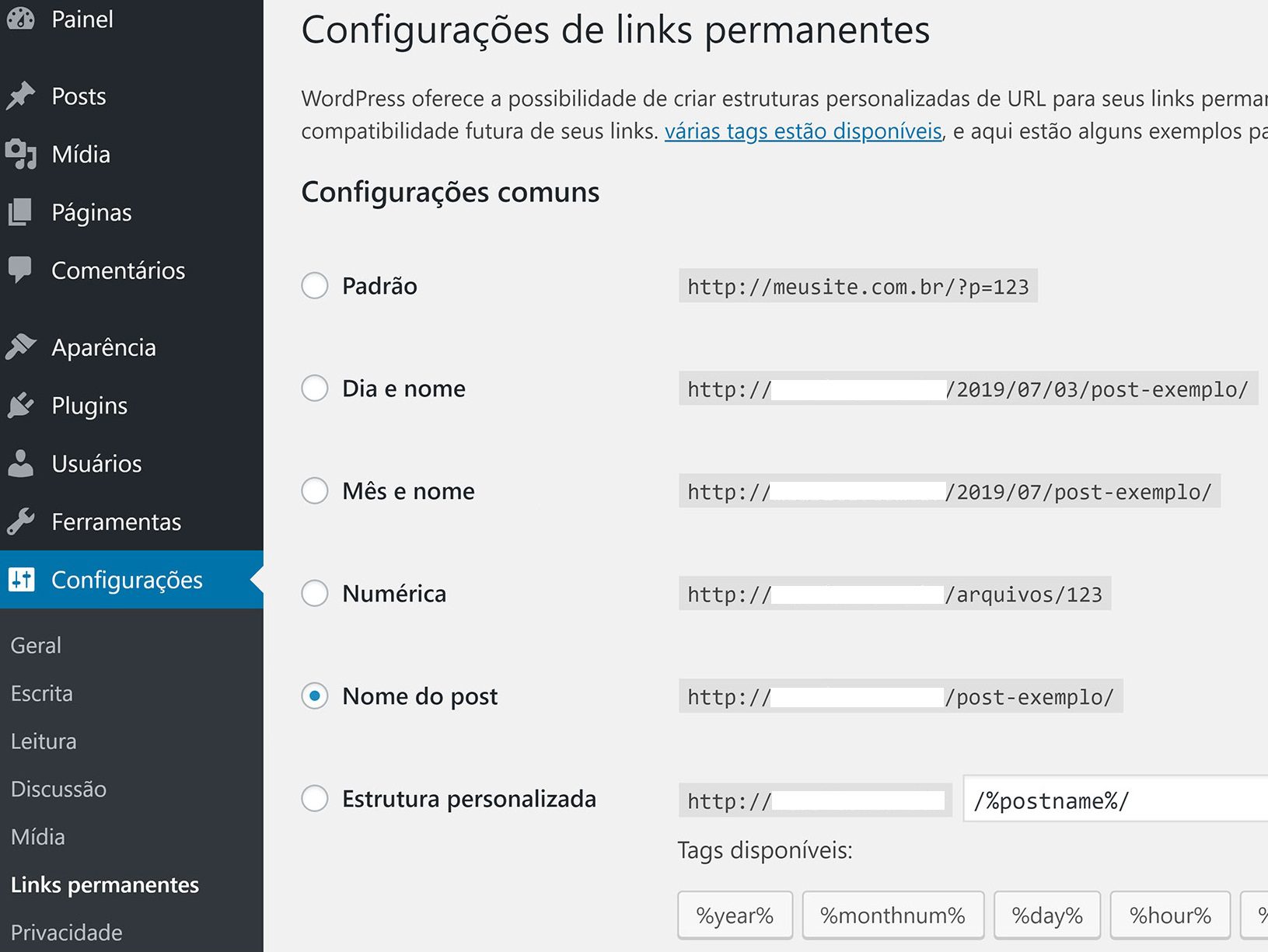Image resolution: width=1268 pixels, height=952 pixels.
Task: Click the Comentários speech bubble icon
Action: [x=21, y=270]
